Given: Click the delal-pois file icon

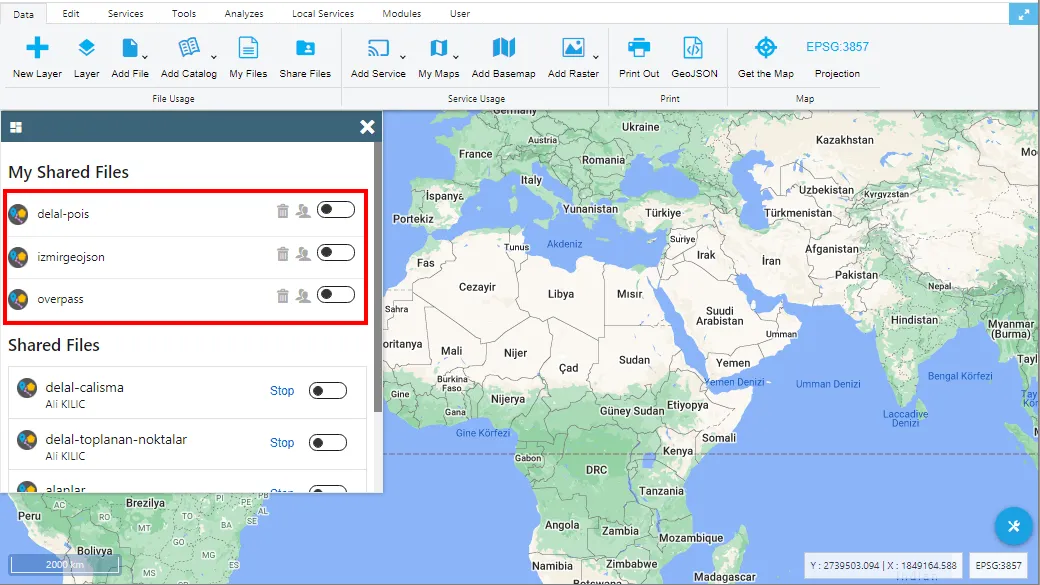Looking at the screenshot, I should 19,214.
